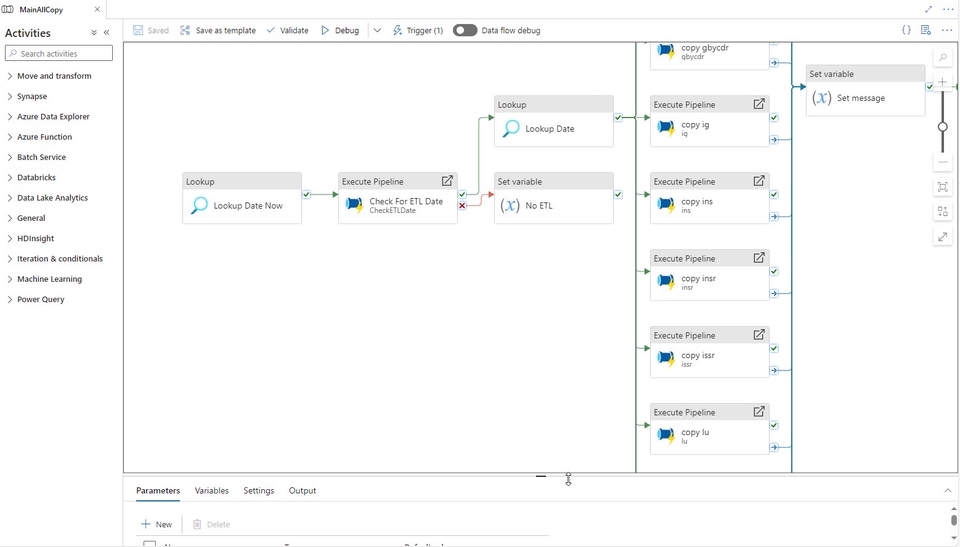Viewport: 960px width, 547px height.
Task: Collapse the bottom configuration panel chevron
Action: tap(948, 491)
